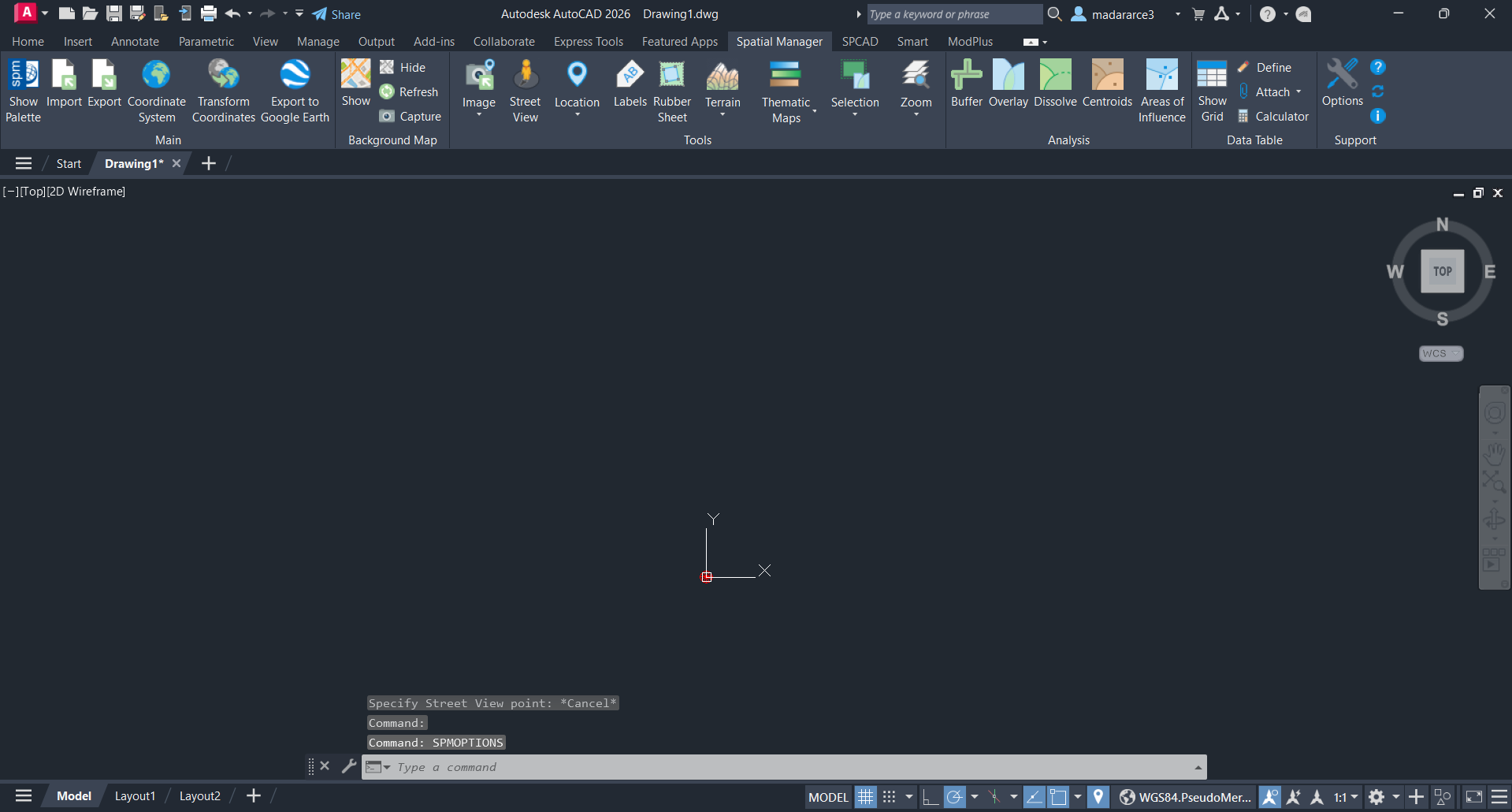Viewport: 1512px width, 812px height.
Task: Switch to the Home ribbon tab
Action: (28, 41)
